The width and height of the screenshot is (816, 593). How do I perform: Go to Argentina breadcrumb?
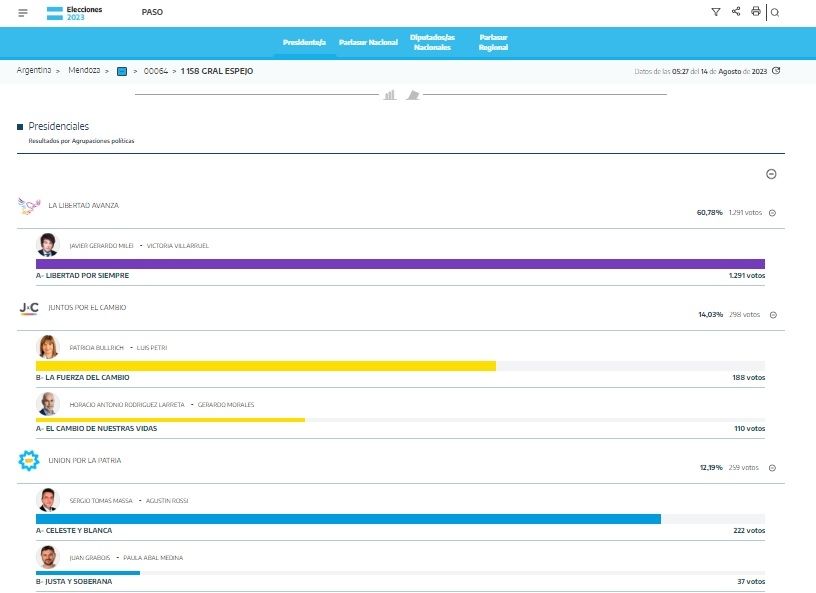tap(34, 71)
